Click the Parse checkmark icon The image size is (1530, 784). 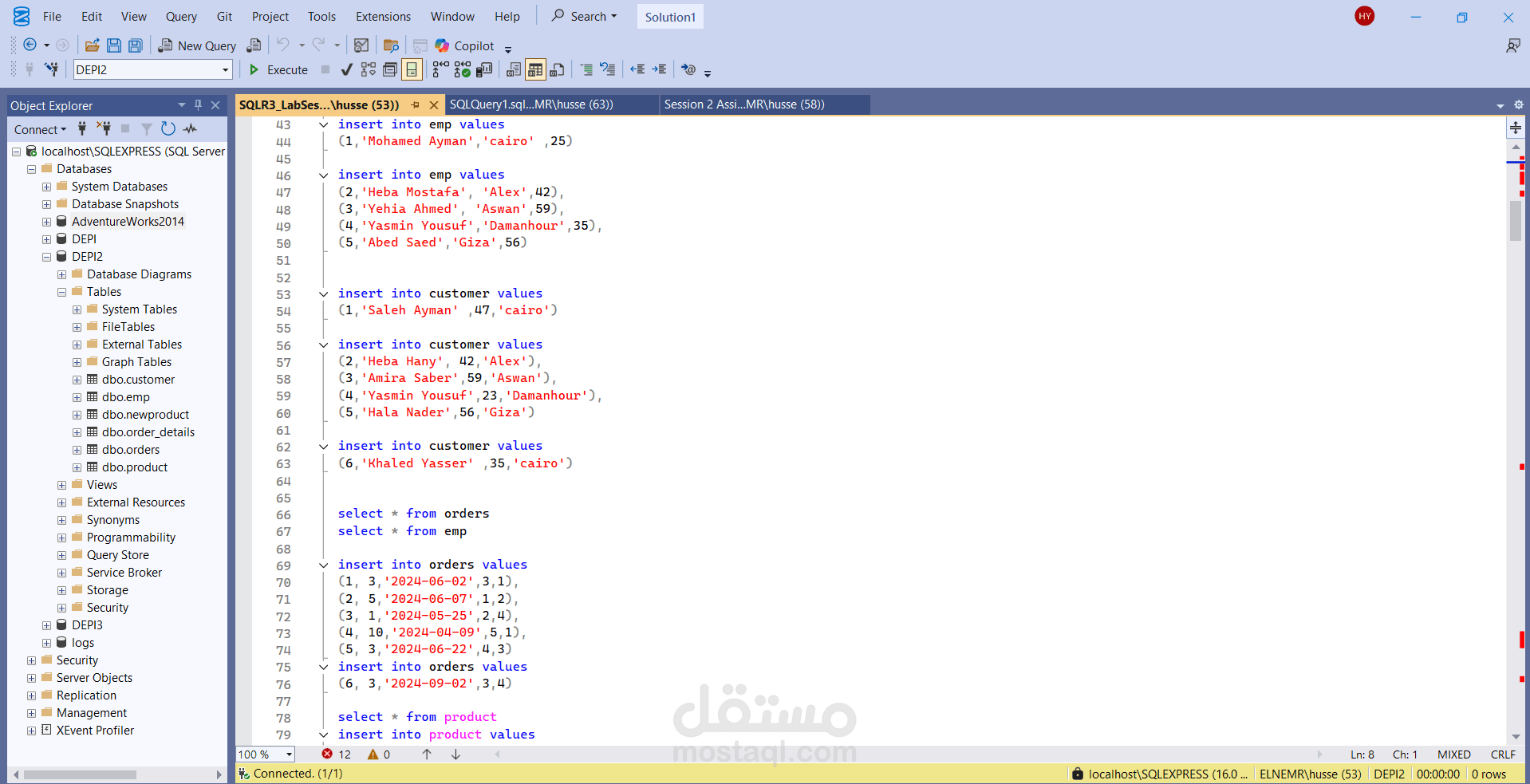(346, 69)
